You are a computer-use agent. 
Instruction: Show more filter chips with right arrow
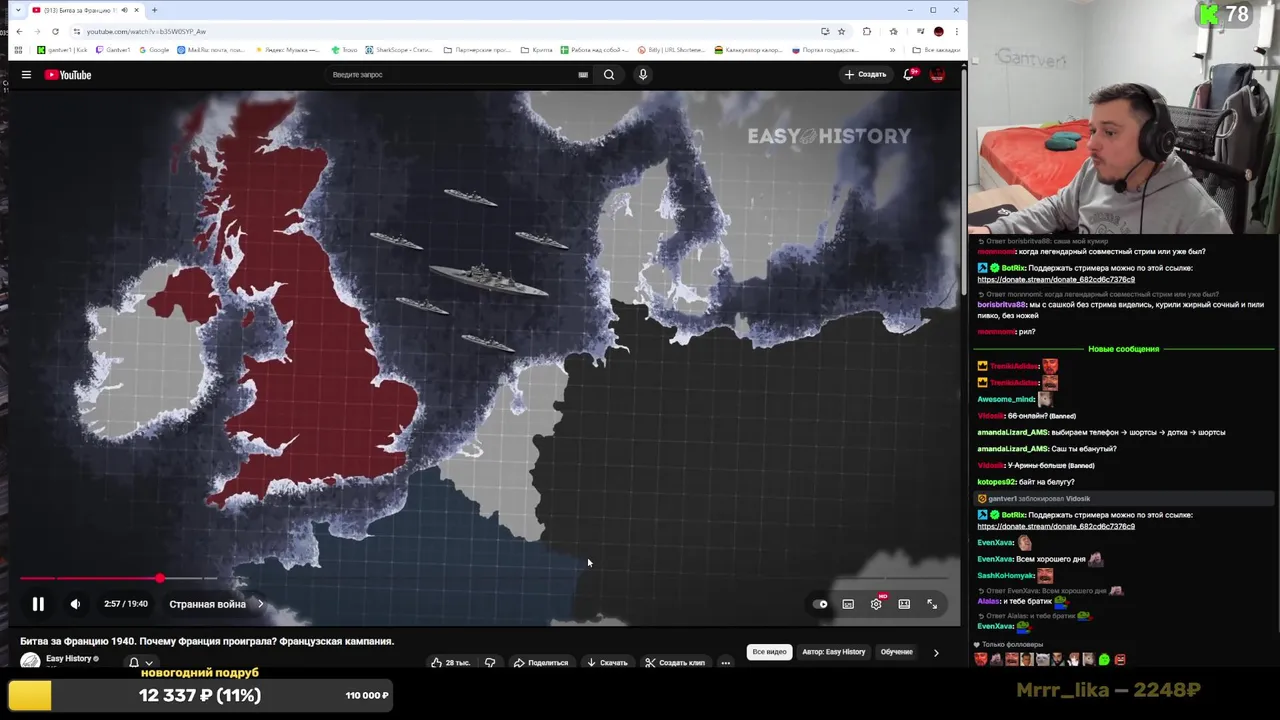pyautogui.click(x=936, y=652)
